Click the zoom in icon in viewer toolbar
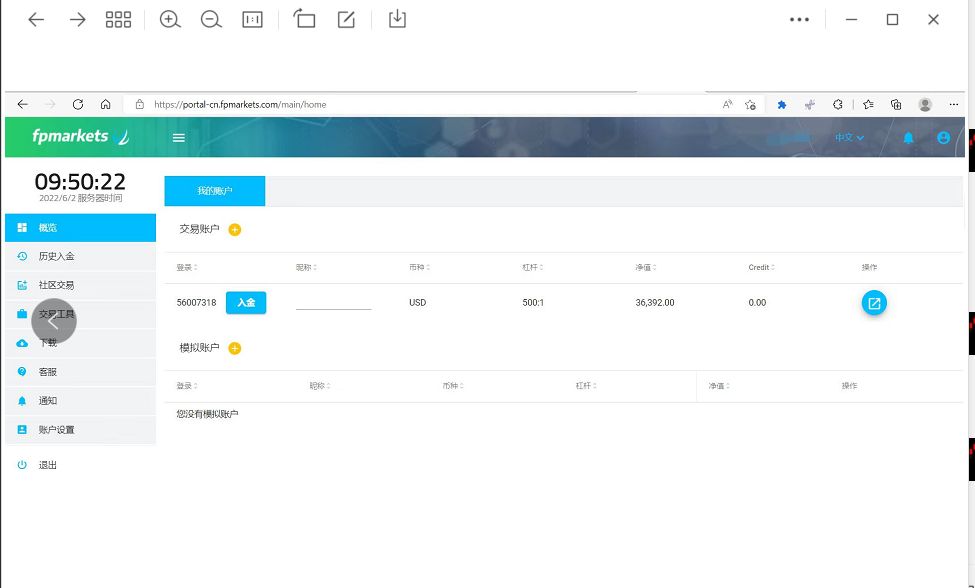The width and height of the screenshot is (975, 588). [170, 20]
